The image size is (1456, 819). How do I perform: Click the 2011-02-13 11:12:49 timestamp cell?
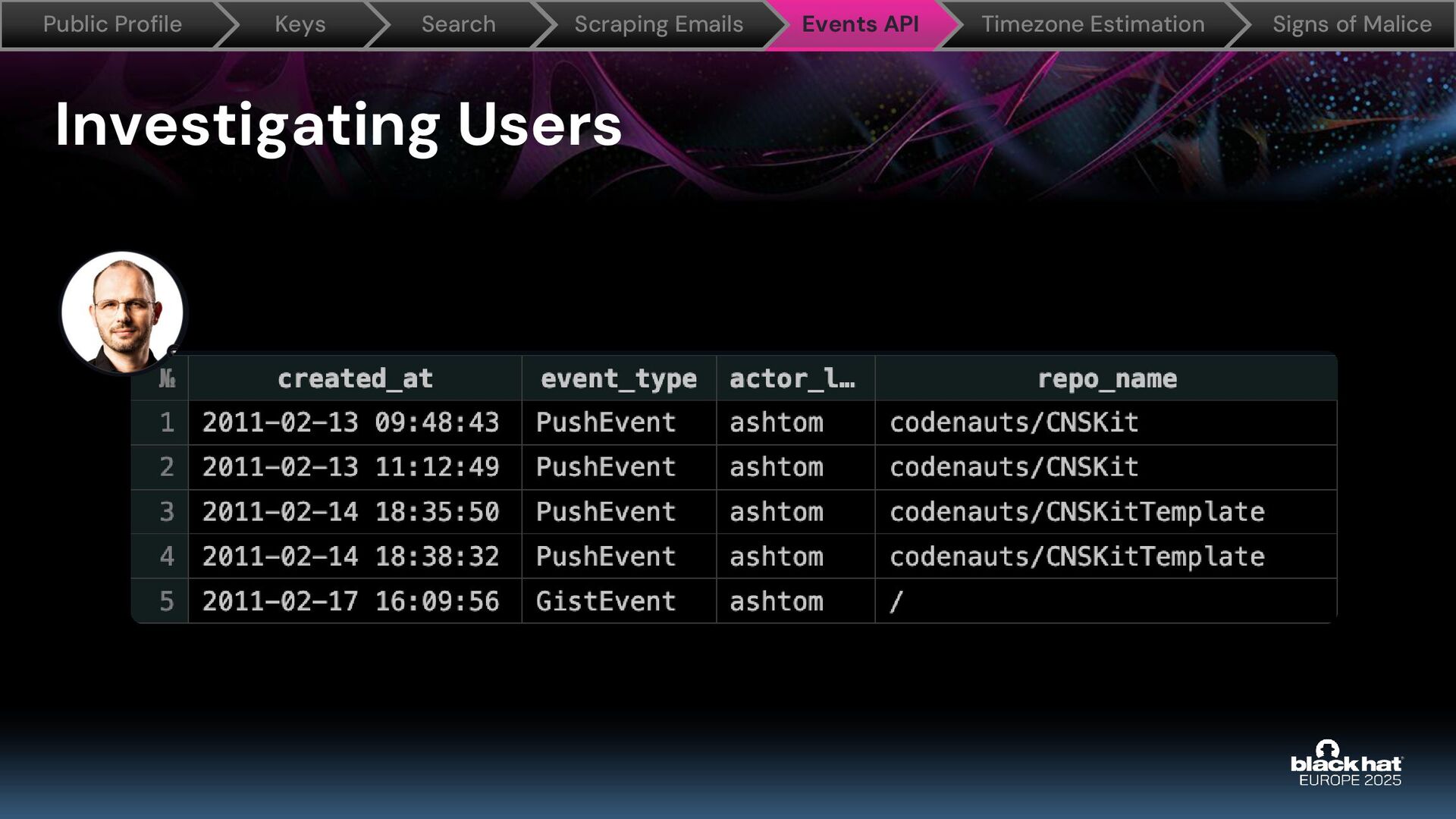pyautogui.click(x=350, y=467)
